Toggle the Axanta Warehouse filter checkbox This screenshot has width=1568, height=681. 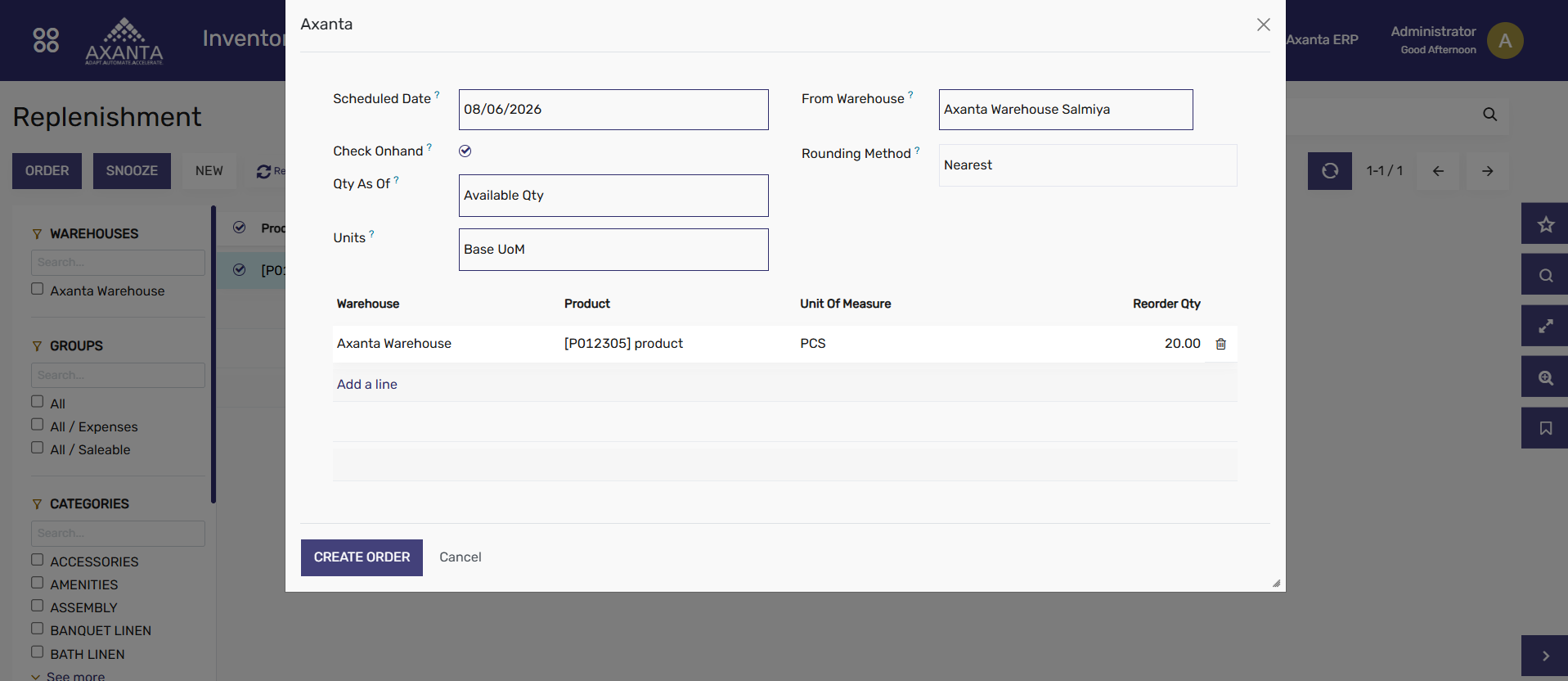(x=37, y=289)
